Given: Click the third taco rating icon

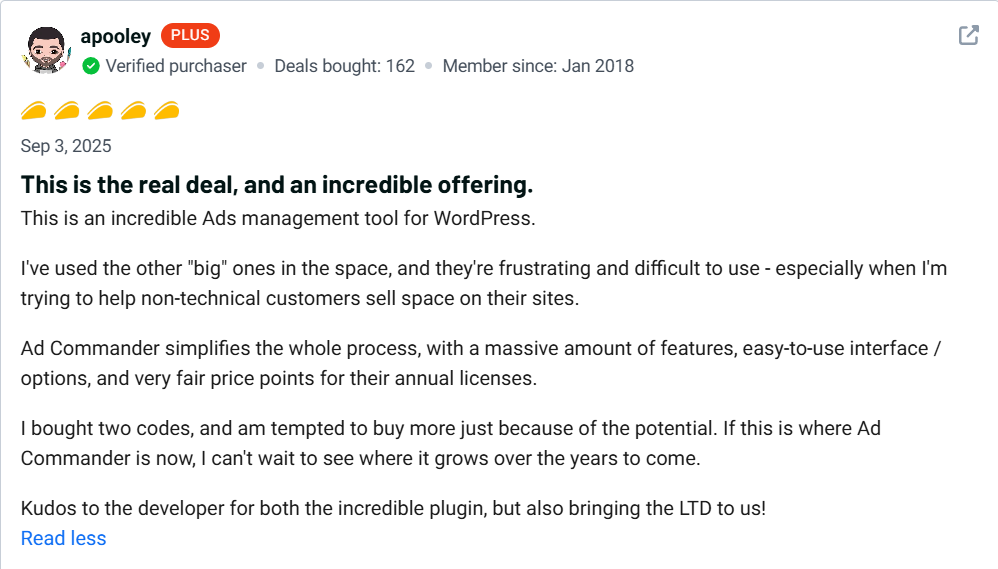Looking at the screenshot, I should [100, 110].
